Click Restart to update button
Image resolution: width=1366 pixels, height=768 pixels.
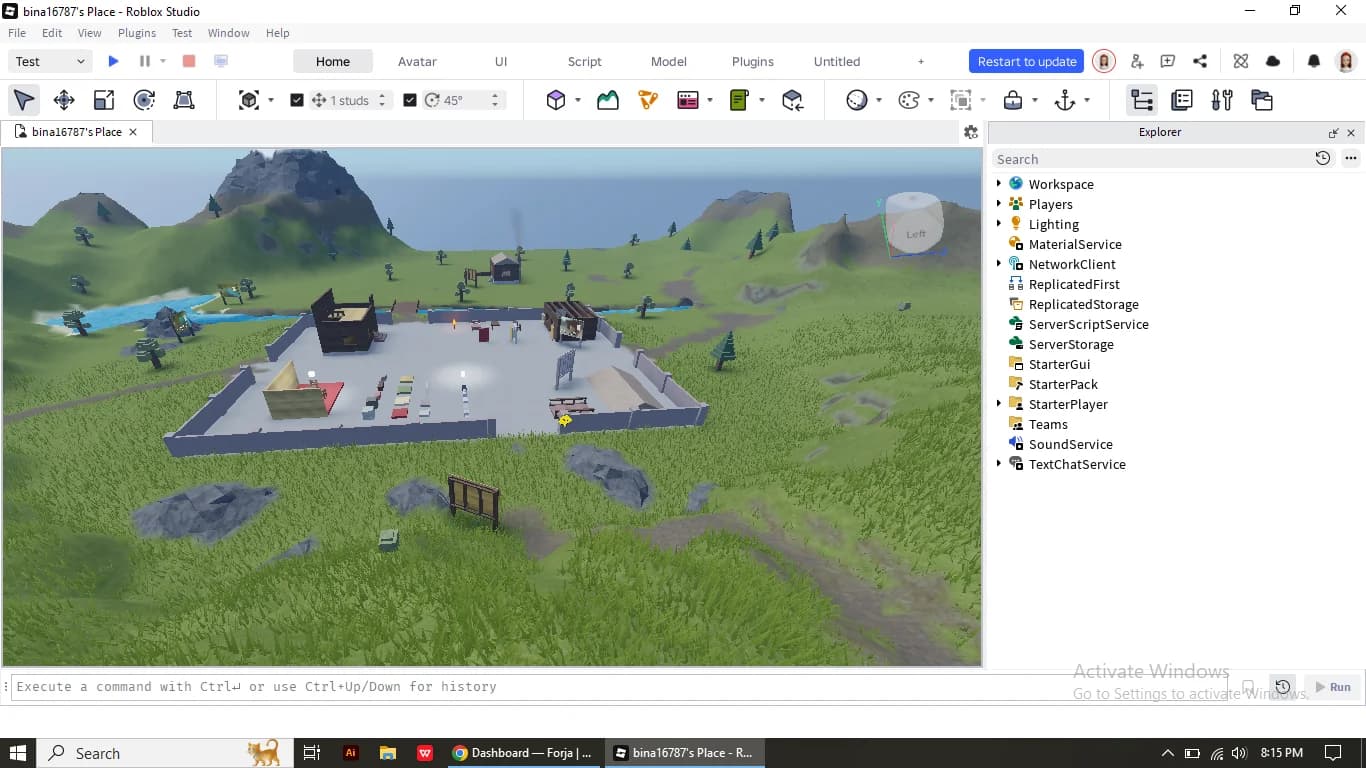pyautogui.click(x=1027, y=61)
